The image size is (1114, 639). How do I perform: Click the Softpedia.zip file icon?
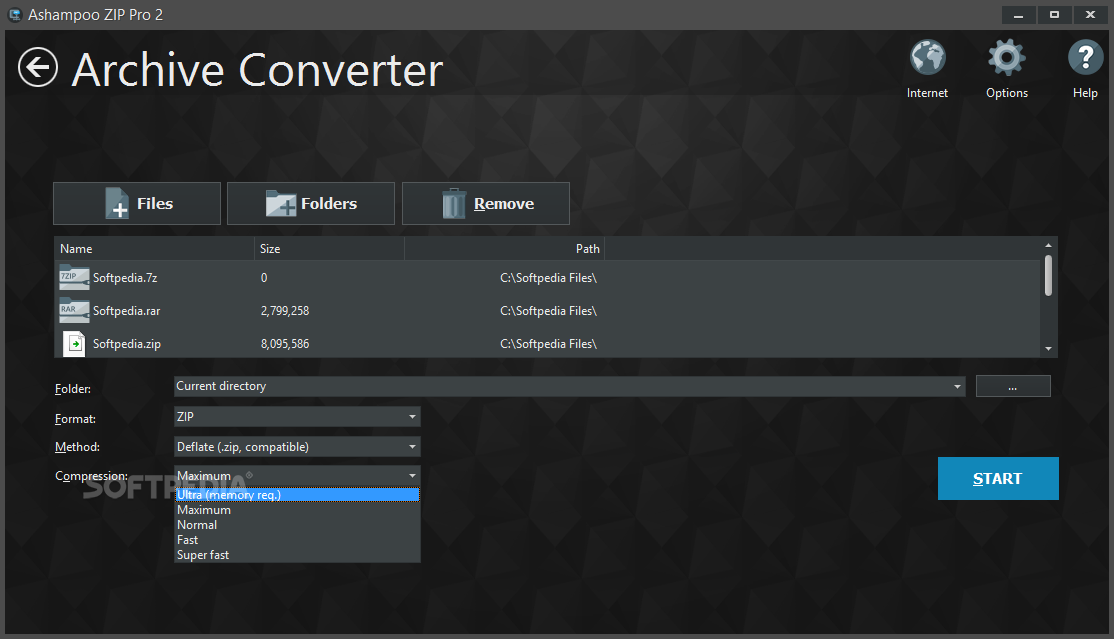pos(74,343)
